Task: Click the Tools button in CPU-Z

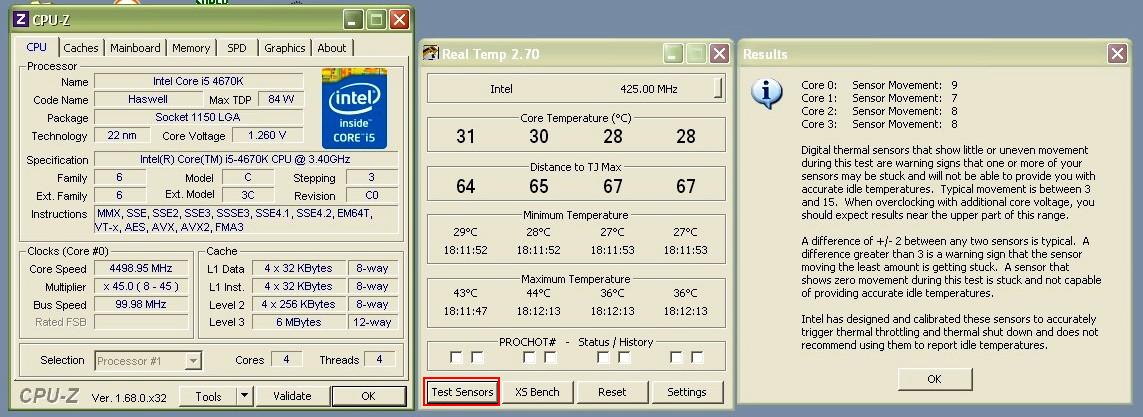Action: point(208,397)
